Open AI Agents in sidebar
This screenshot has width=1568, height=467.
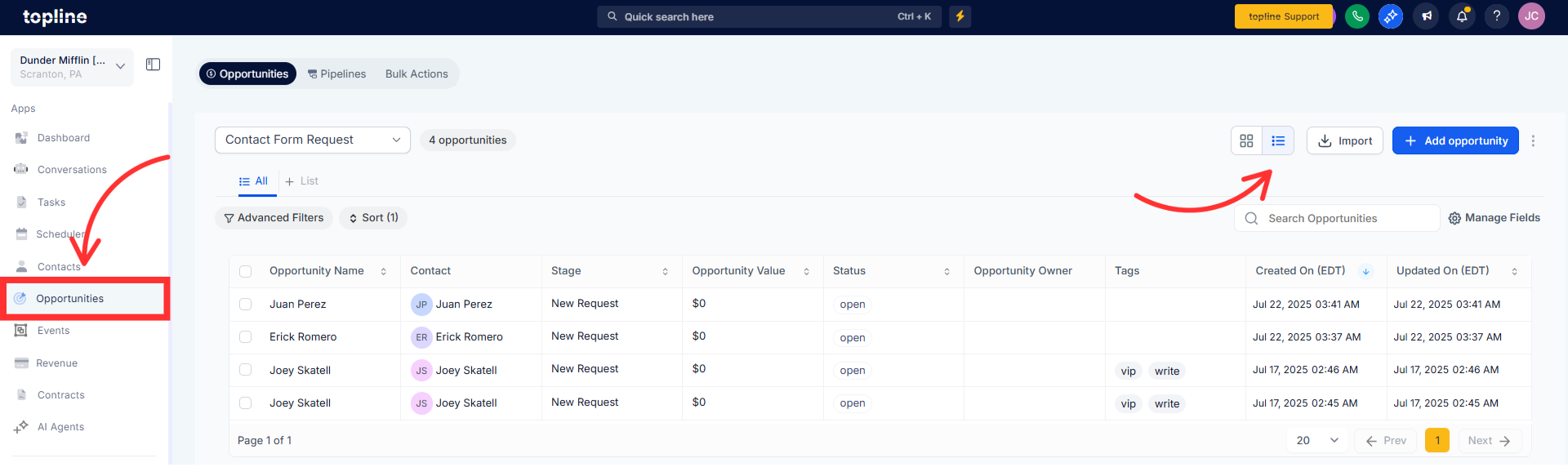click(60, 427)
